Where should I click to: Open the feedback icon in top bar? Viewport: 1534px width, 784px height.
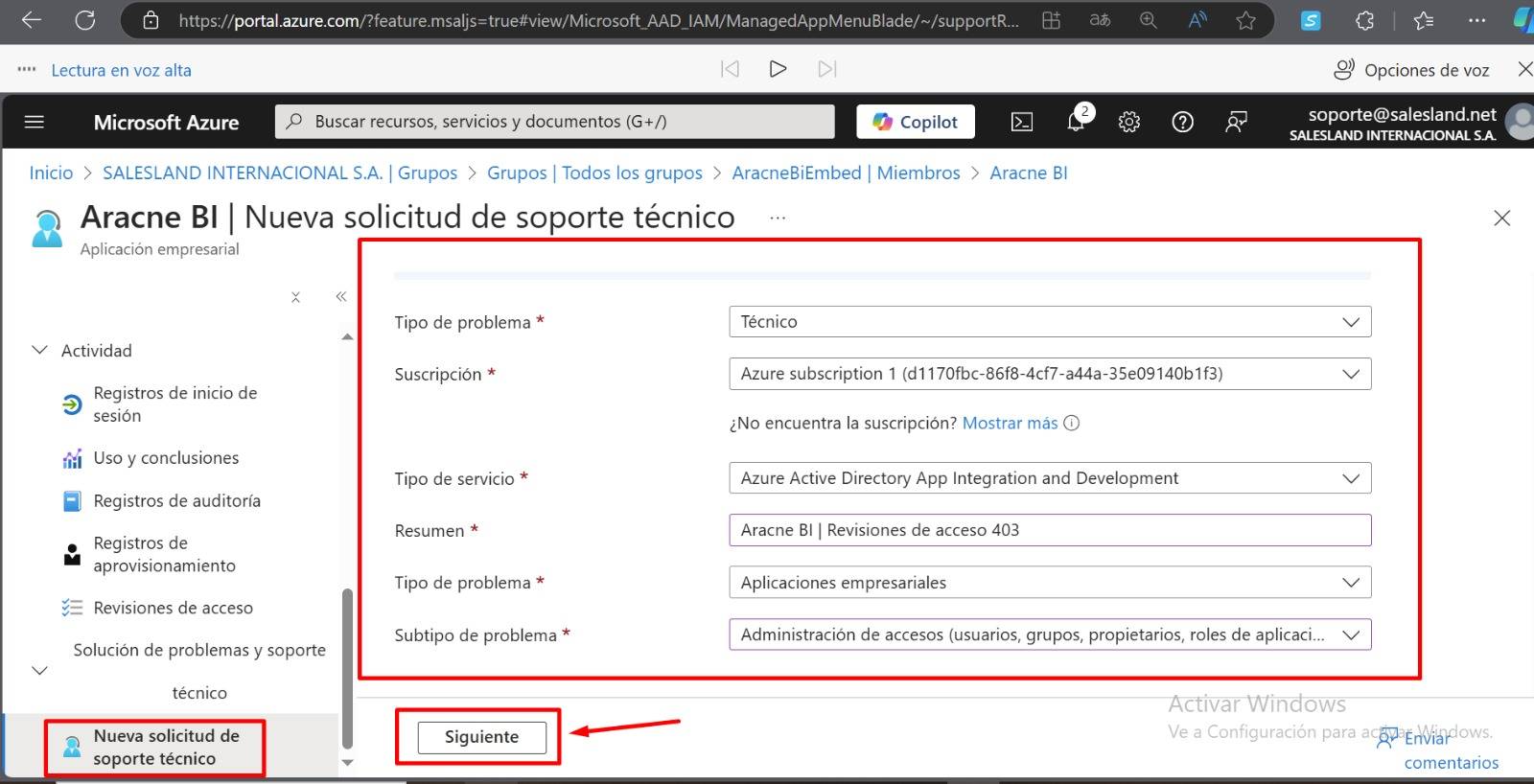[x=1237, y=122]
